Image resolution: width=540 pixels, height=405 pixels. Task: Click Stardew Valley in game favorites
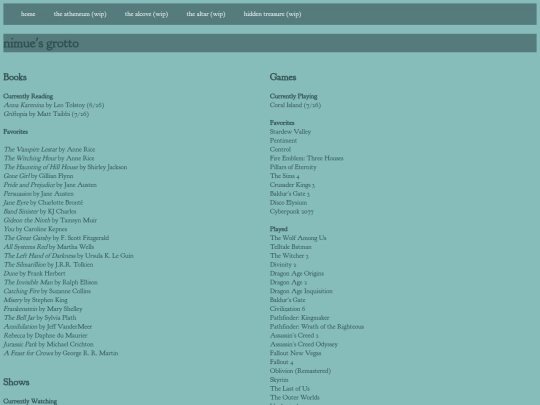[x=290, y=132]
